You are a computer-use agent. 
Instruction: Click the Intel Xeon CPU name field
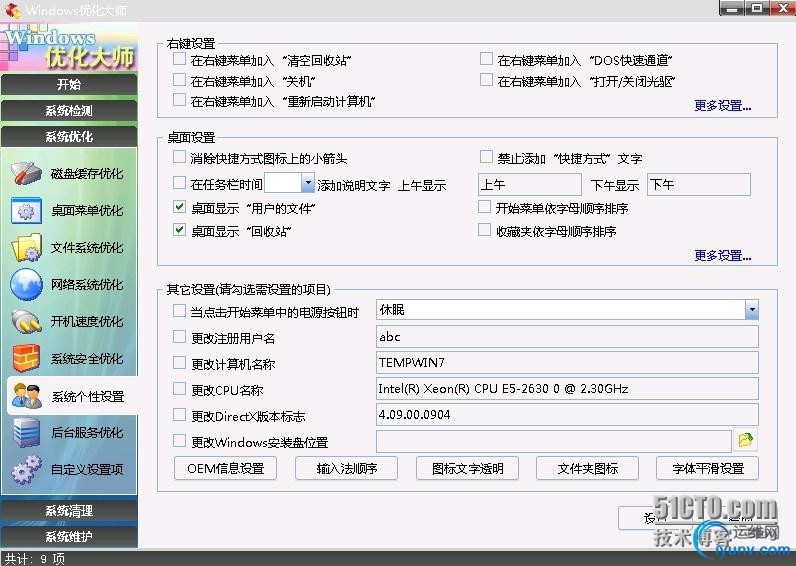coord(567,388)
